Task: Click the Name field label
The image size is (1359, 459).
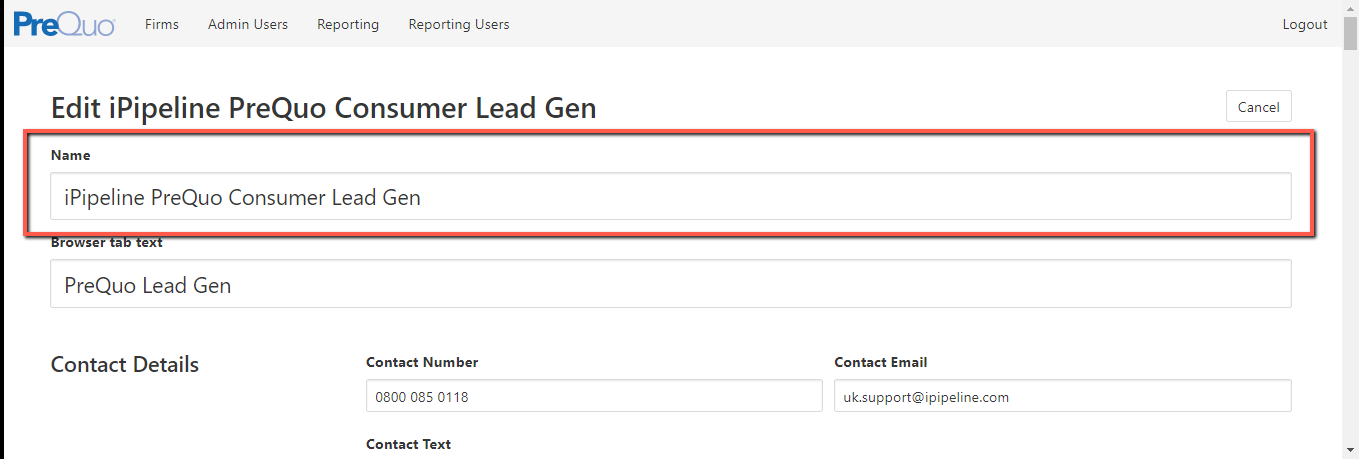Action: tap(70, 156)
